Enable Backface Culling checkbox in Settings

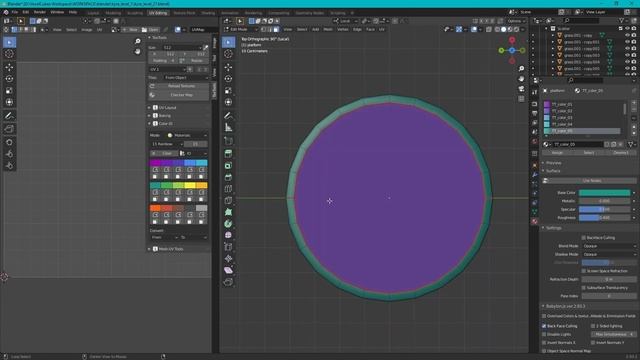(584, 238)
